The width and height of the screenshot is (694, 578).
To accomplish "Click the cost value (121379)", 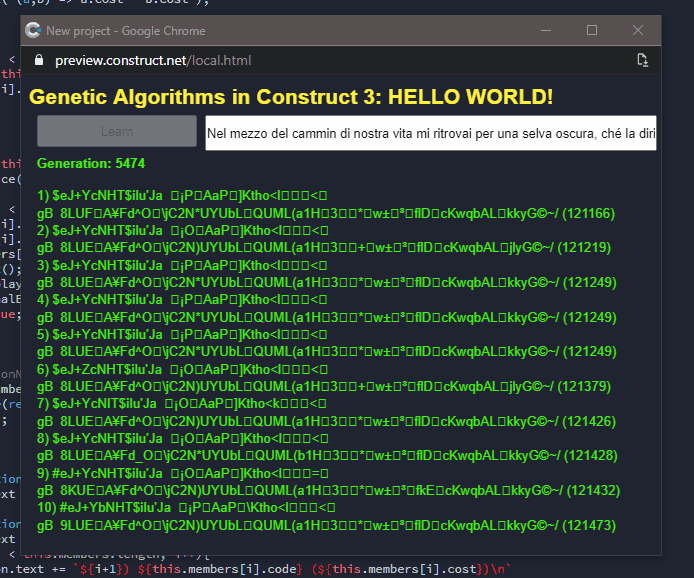I will tap(584, 386).
